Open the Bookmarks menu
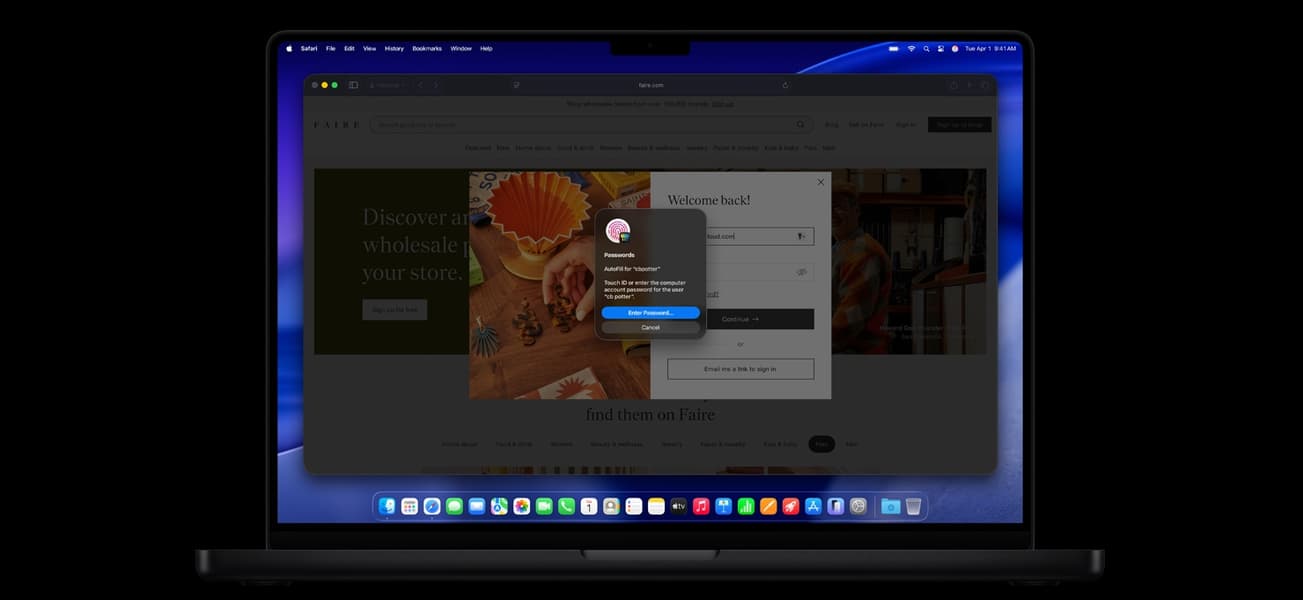The image size is (1303, 600). [x=427, y=48]
